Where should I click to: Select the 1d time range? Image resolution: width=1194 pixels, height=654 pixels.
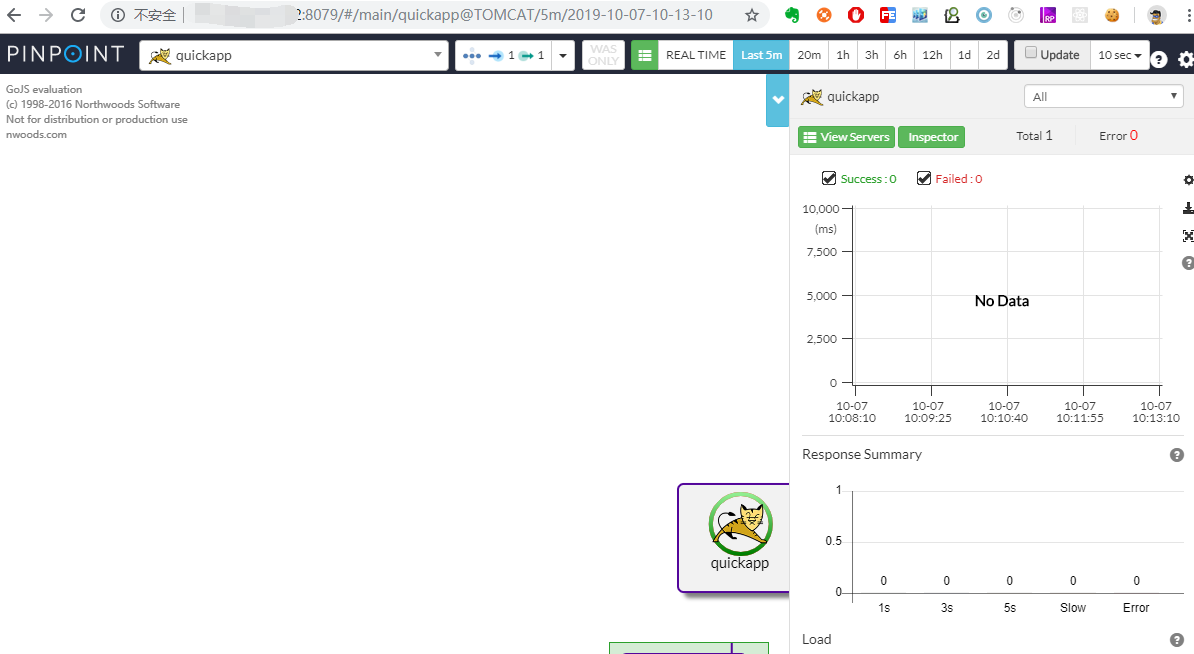[x=964, y=55]
